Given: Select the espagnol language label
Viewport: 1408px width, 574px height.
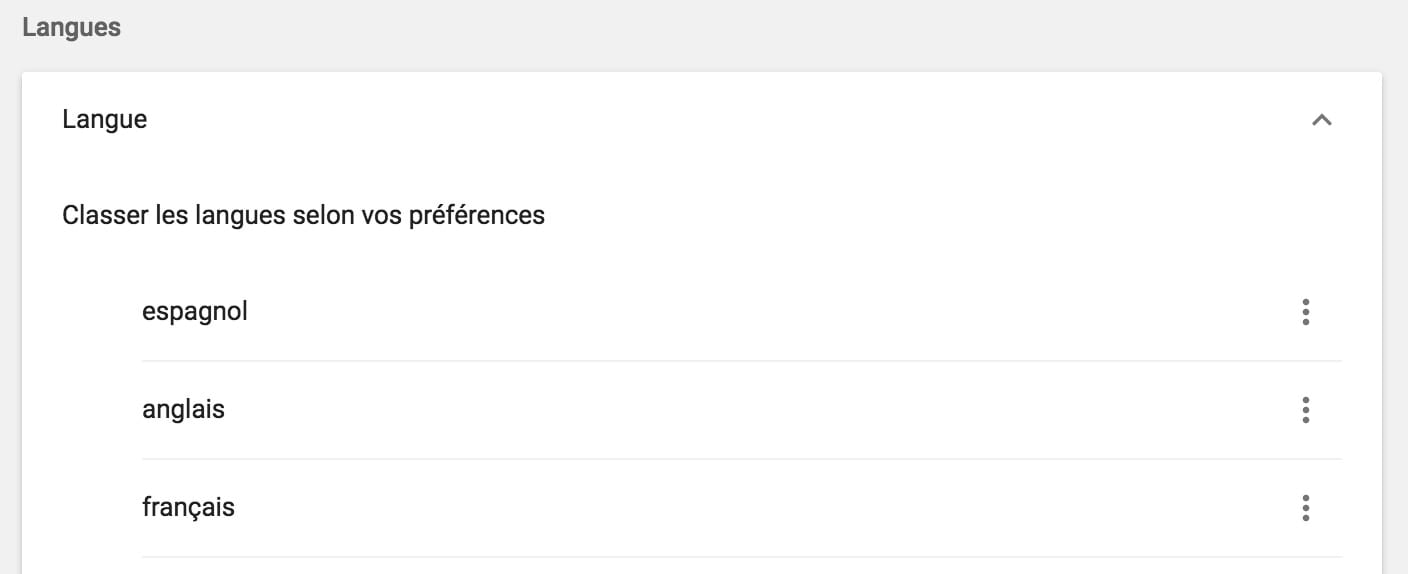Looking at the screenshot, I should [195, 312].
